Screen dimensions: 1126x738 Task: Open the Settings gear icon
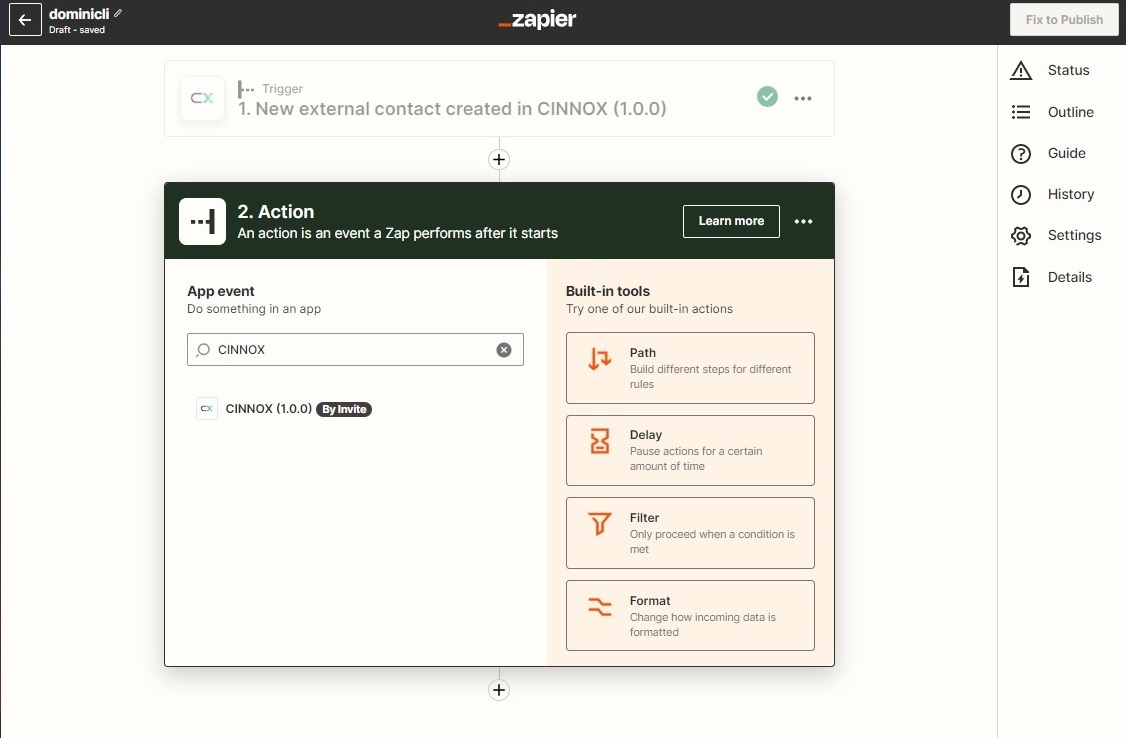pyautogui.click(x=1020, y=235)
